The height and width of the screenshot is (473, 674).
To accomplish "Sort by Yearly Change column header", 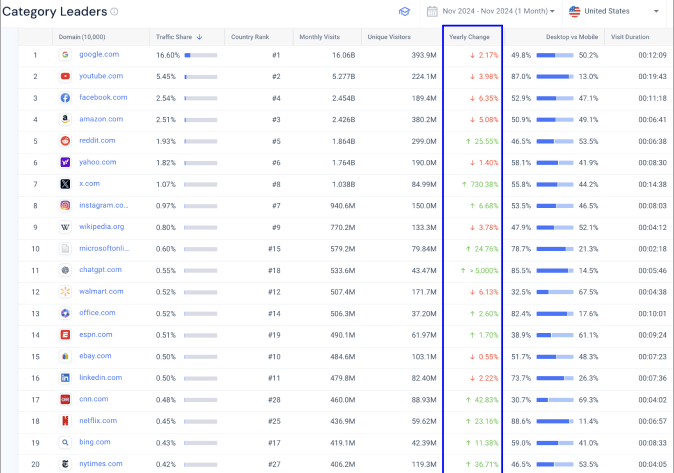I will [x=469, y=37].
